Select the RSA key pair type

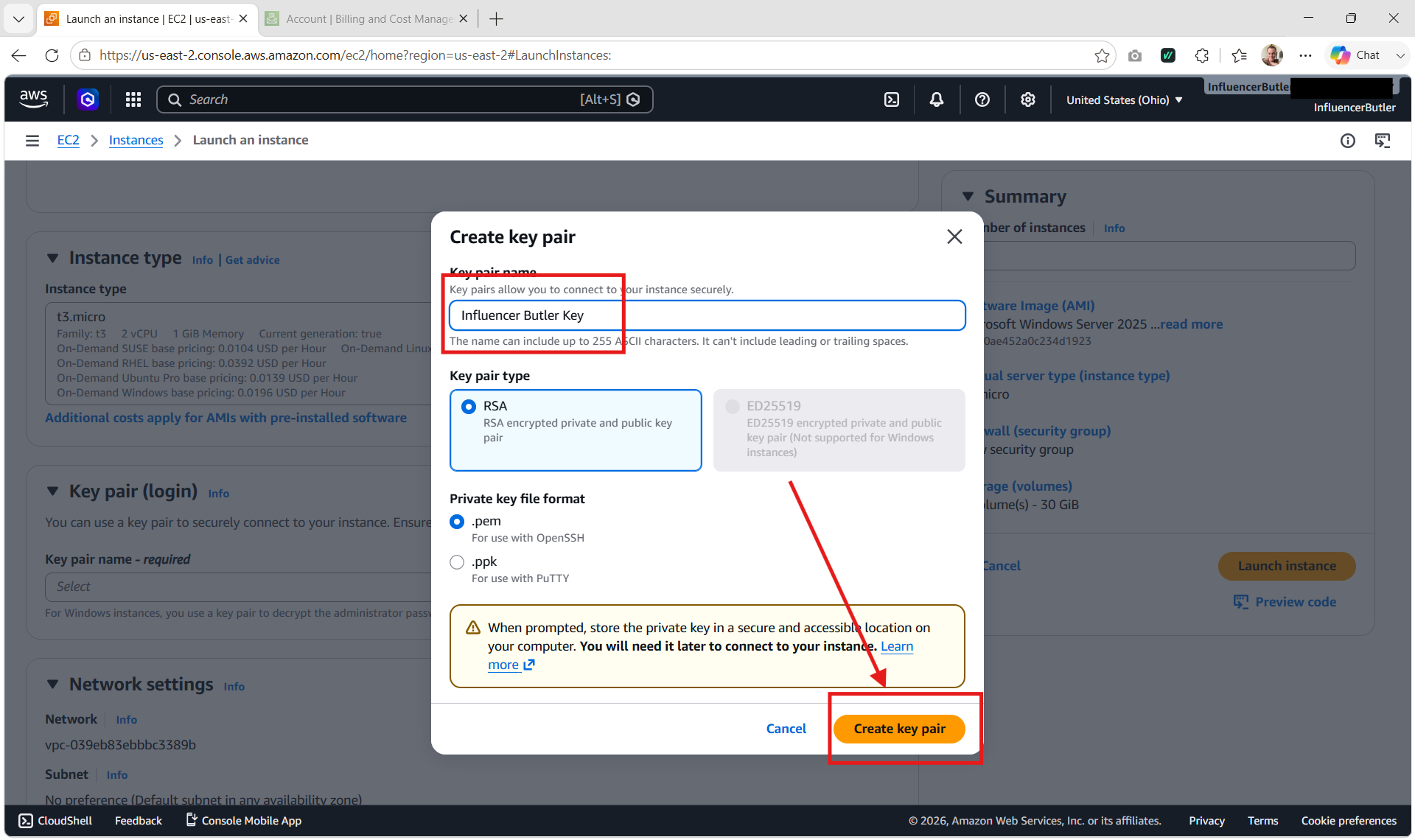[x=576, y=430]
